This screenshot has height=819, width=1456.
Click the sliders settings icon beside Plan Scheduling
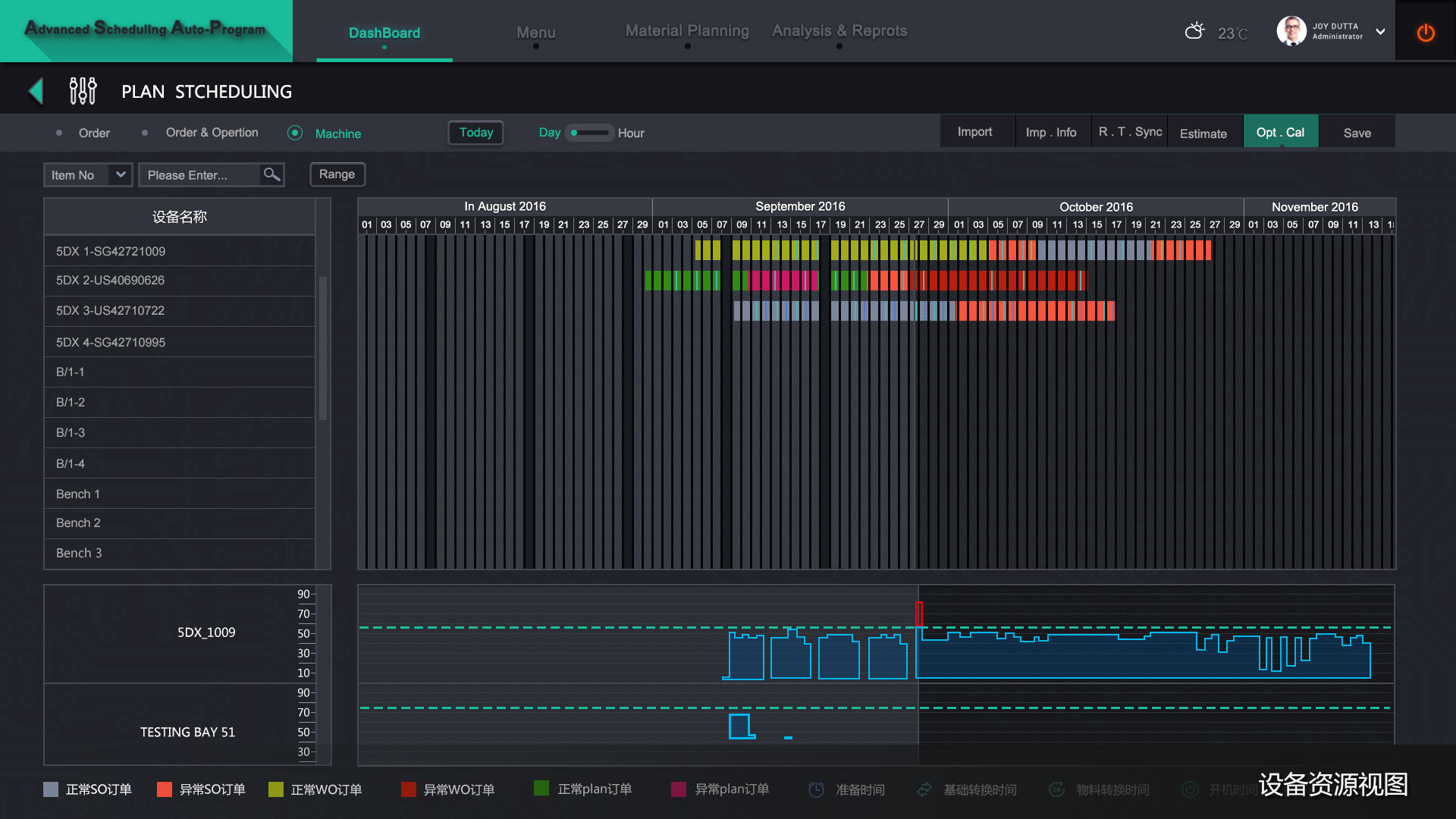click(x=83, y=91)
